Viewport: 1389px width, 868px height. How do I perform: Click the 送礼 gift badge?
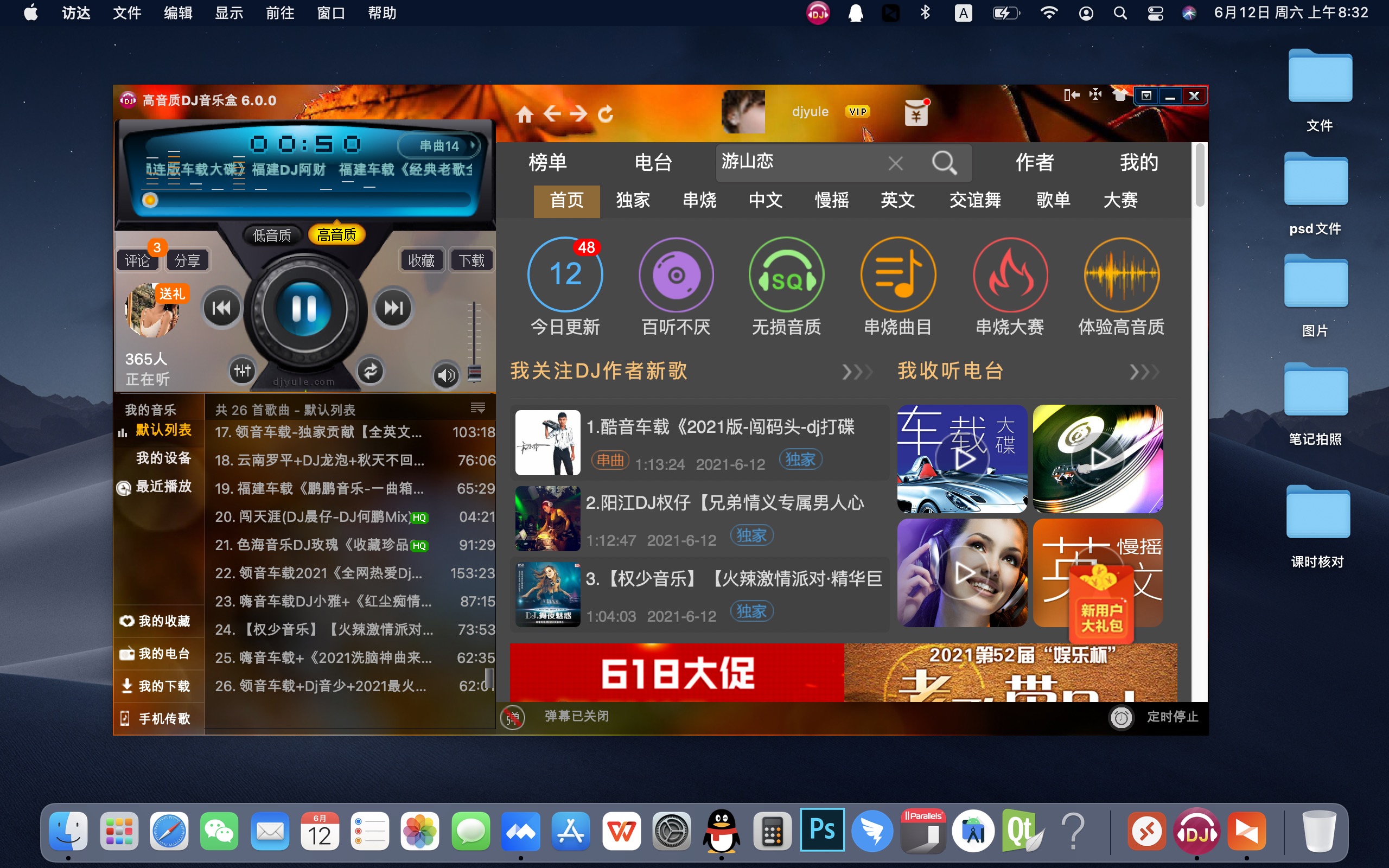tap(171, 294)
